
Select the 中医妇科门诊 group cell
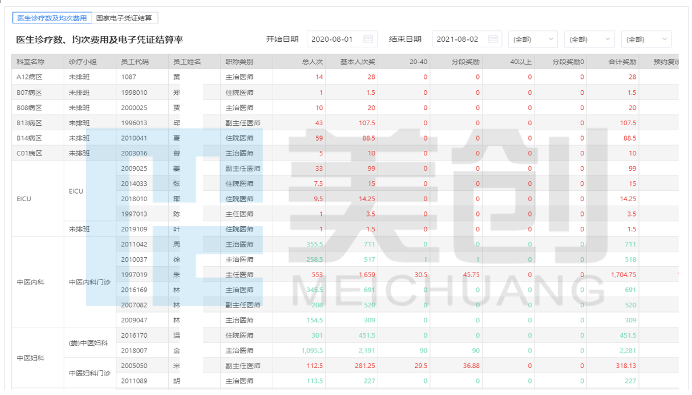click(x=89, y=373)
